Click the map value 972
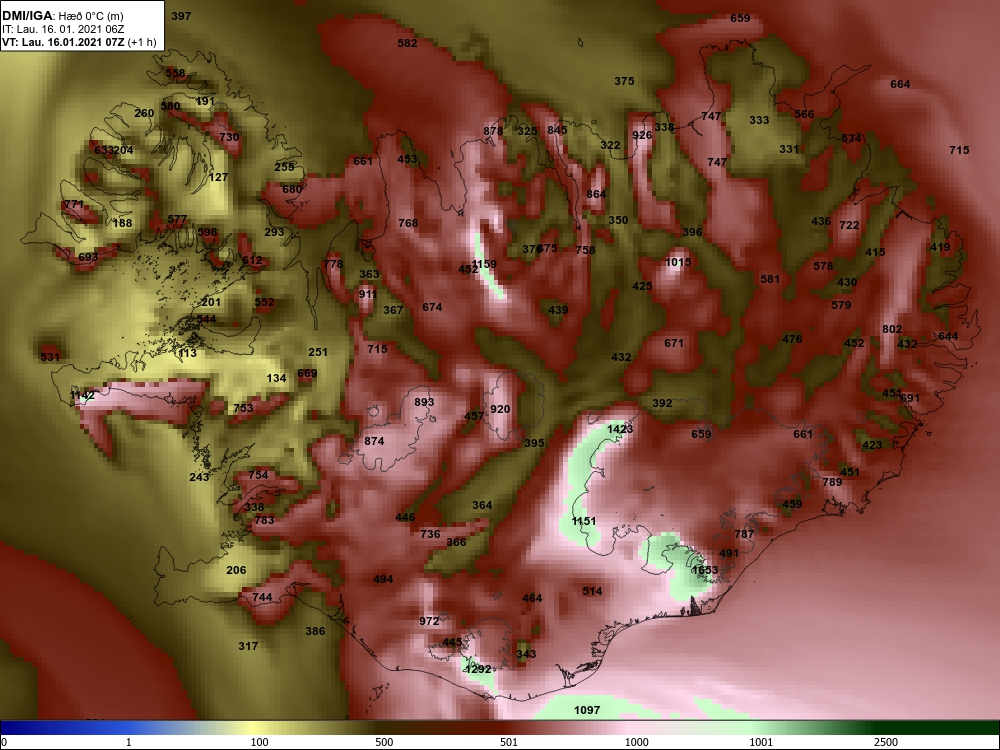Screen dimensions: 1000x750 click(x=429, y=621)
